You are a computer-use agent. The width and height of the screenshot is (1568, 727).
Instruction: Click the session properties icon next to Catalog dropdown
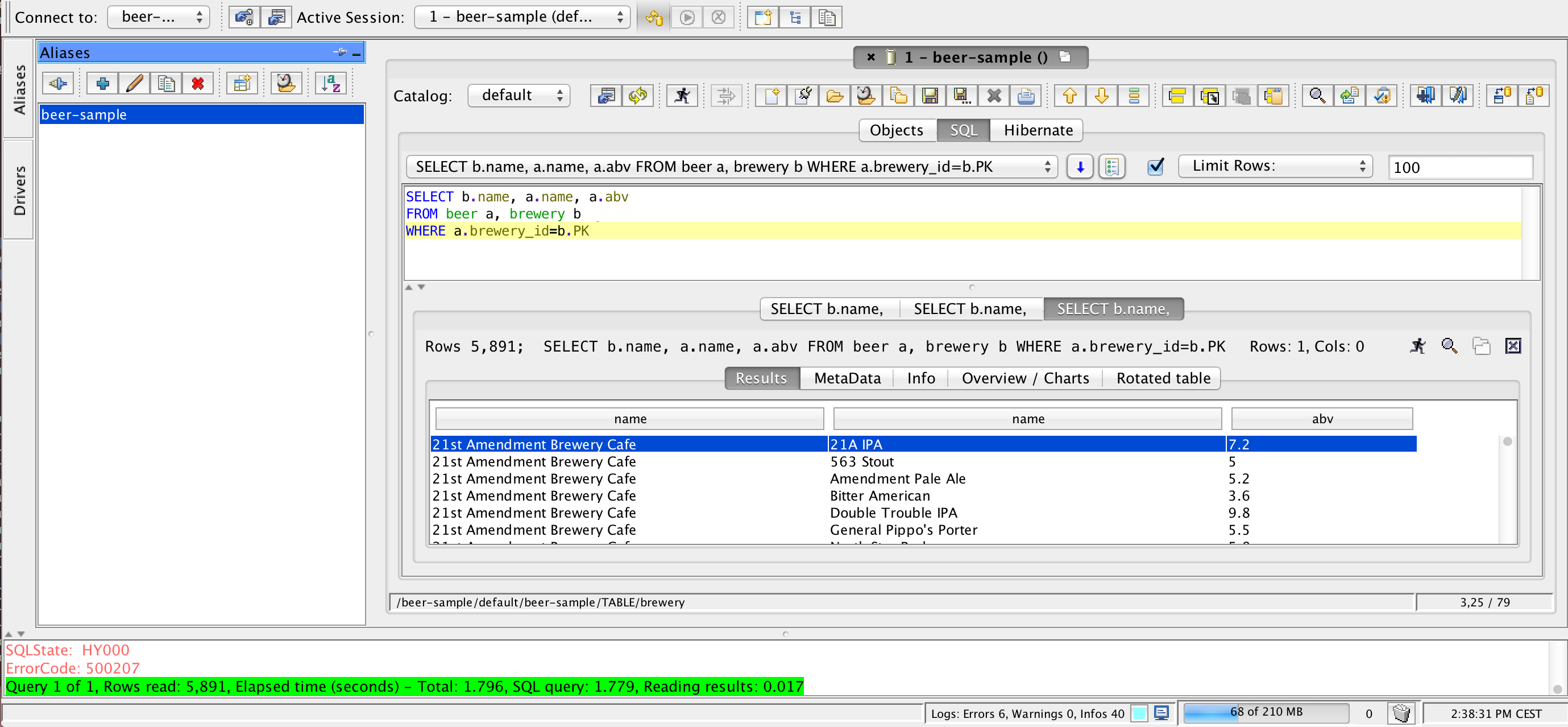(x=605, y=96)
